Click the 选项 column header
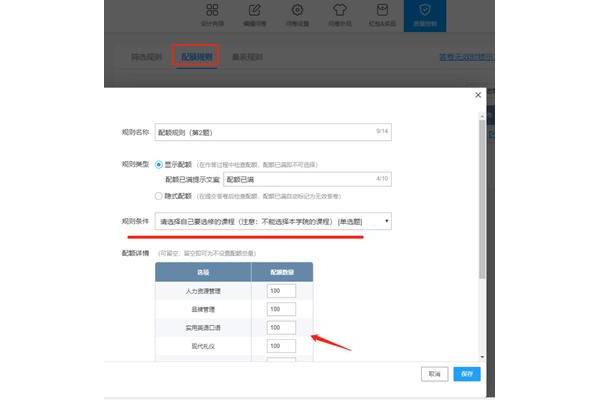 203,272
